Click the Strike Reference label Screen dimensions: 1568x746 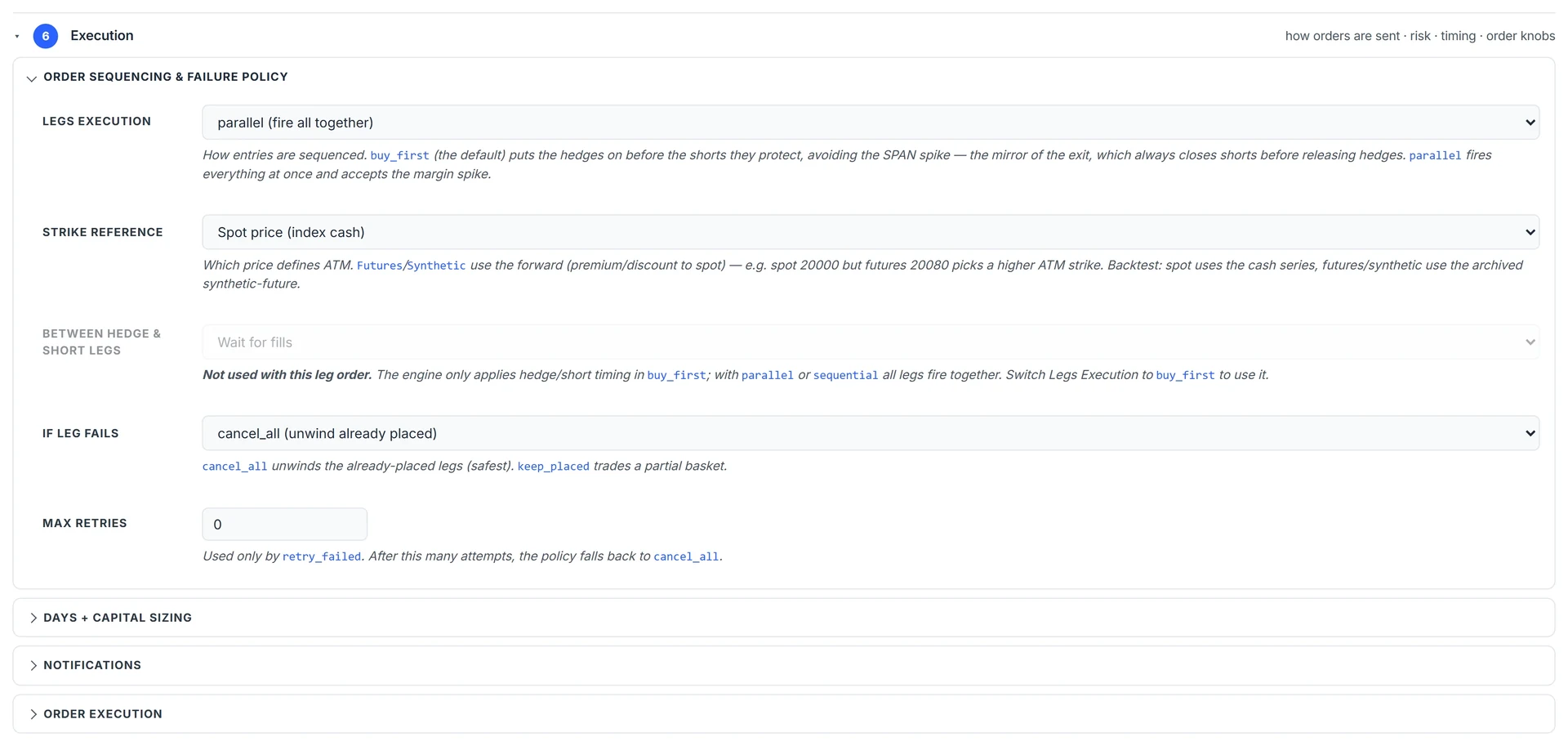[103, 232]
